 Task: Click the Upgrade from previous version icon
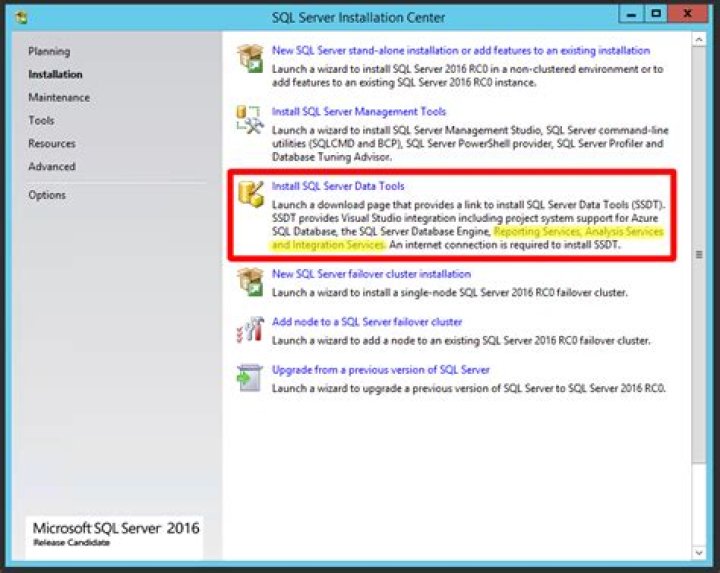point(250,377)
